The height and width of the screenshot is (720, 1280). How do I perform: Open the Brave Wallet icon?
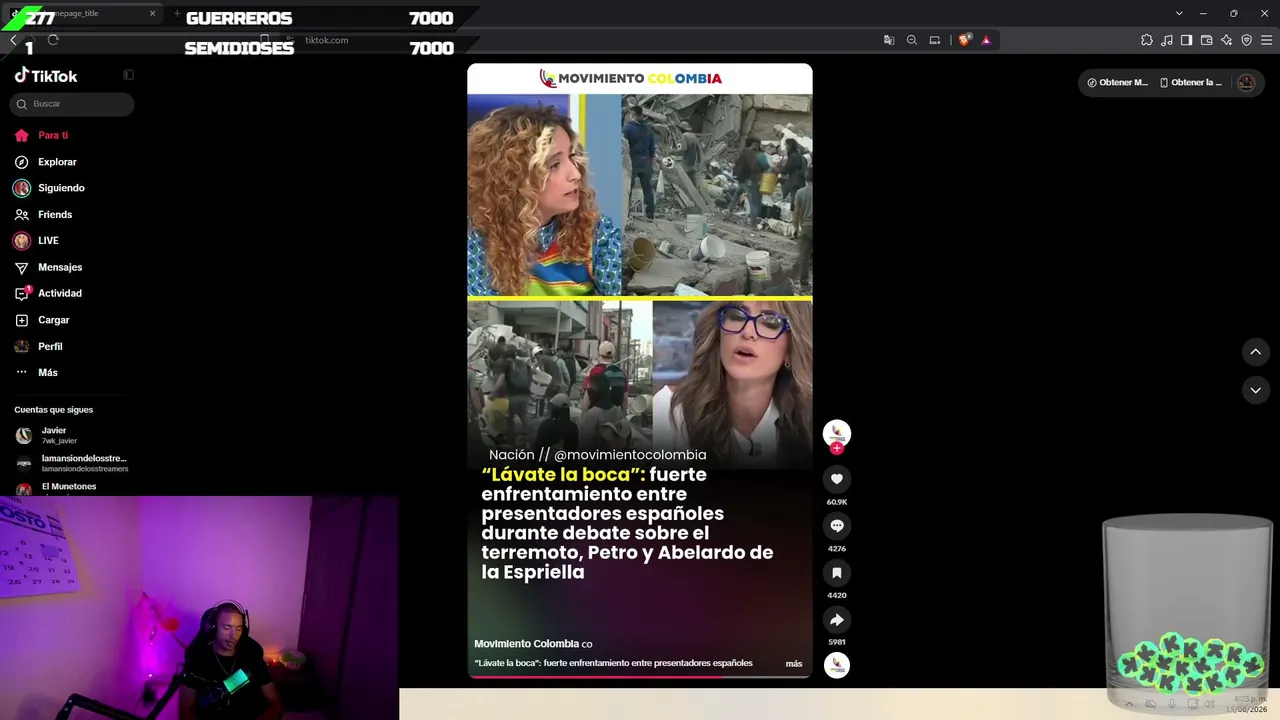coord(1207,40)
